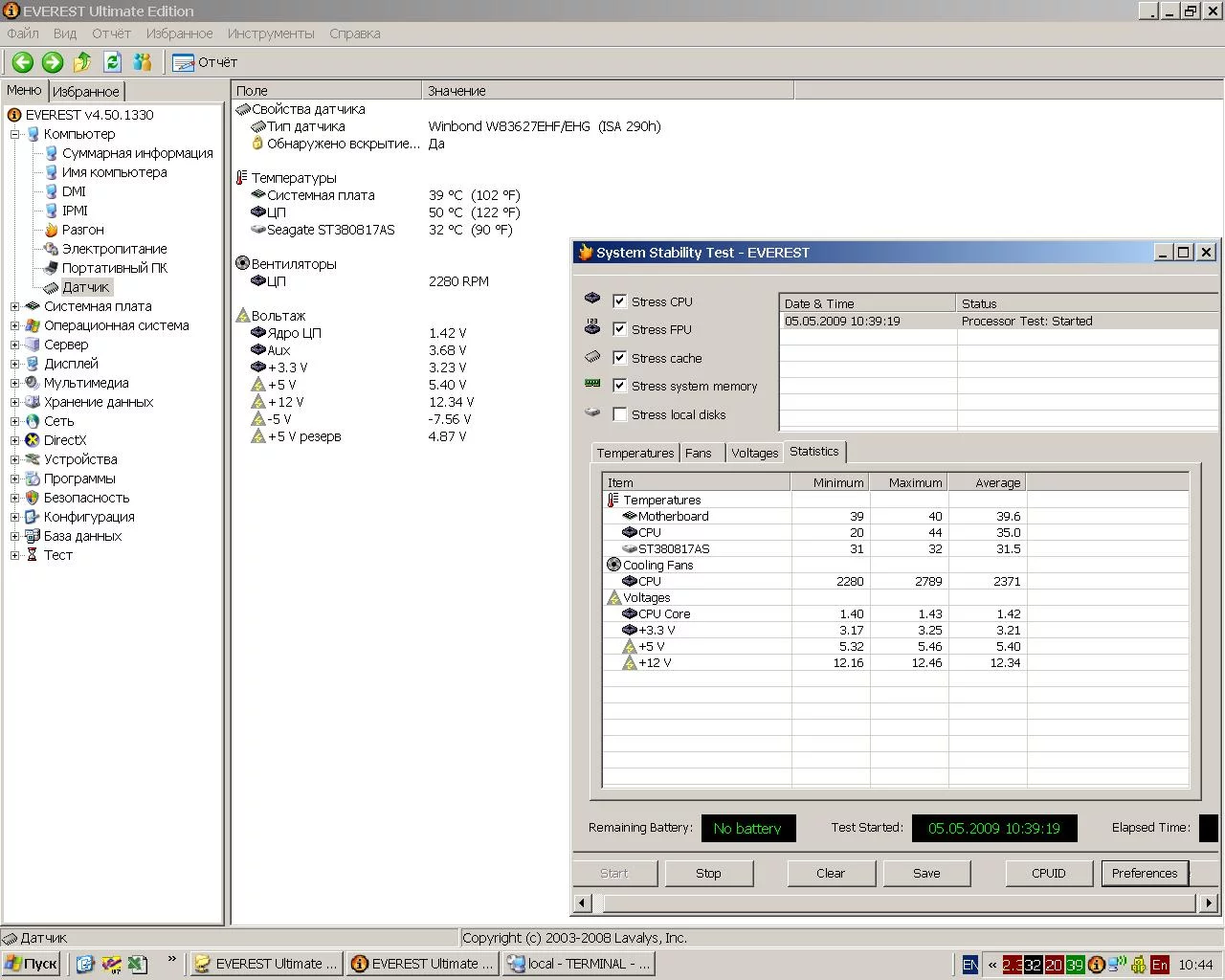1225x980 pixels.
Task: Uncheck the Stress cache option
Action: (620, 358)
